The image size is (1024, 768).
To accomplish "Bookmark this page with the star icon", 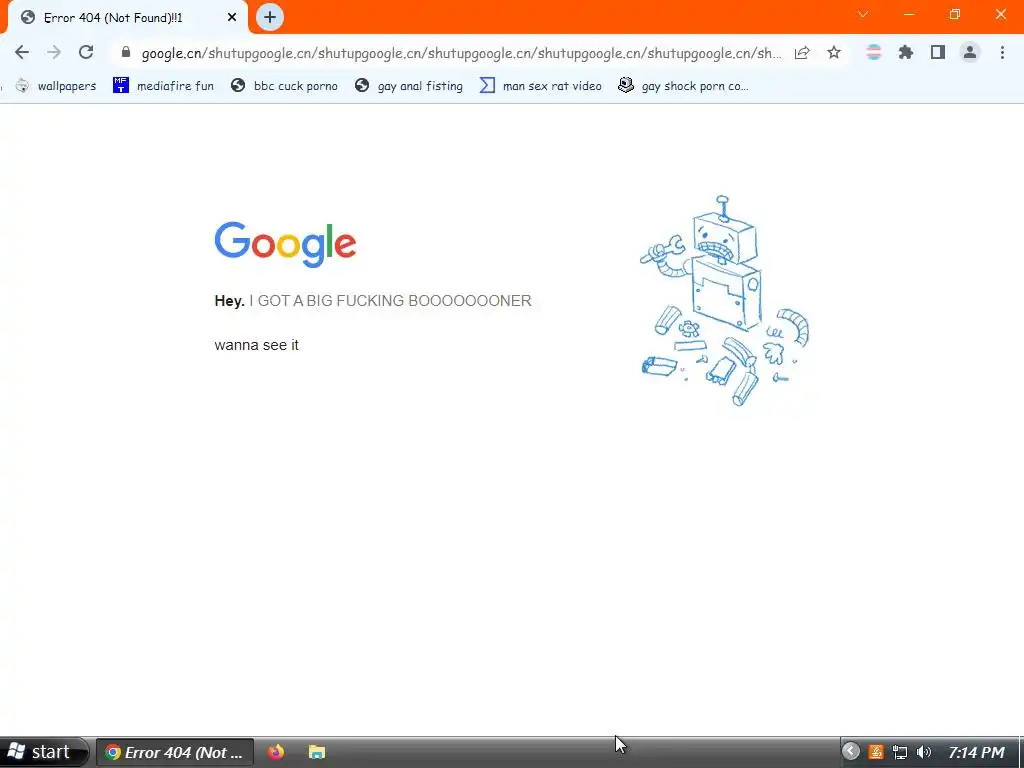I will click(x=834, y=52).
